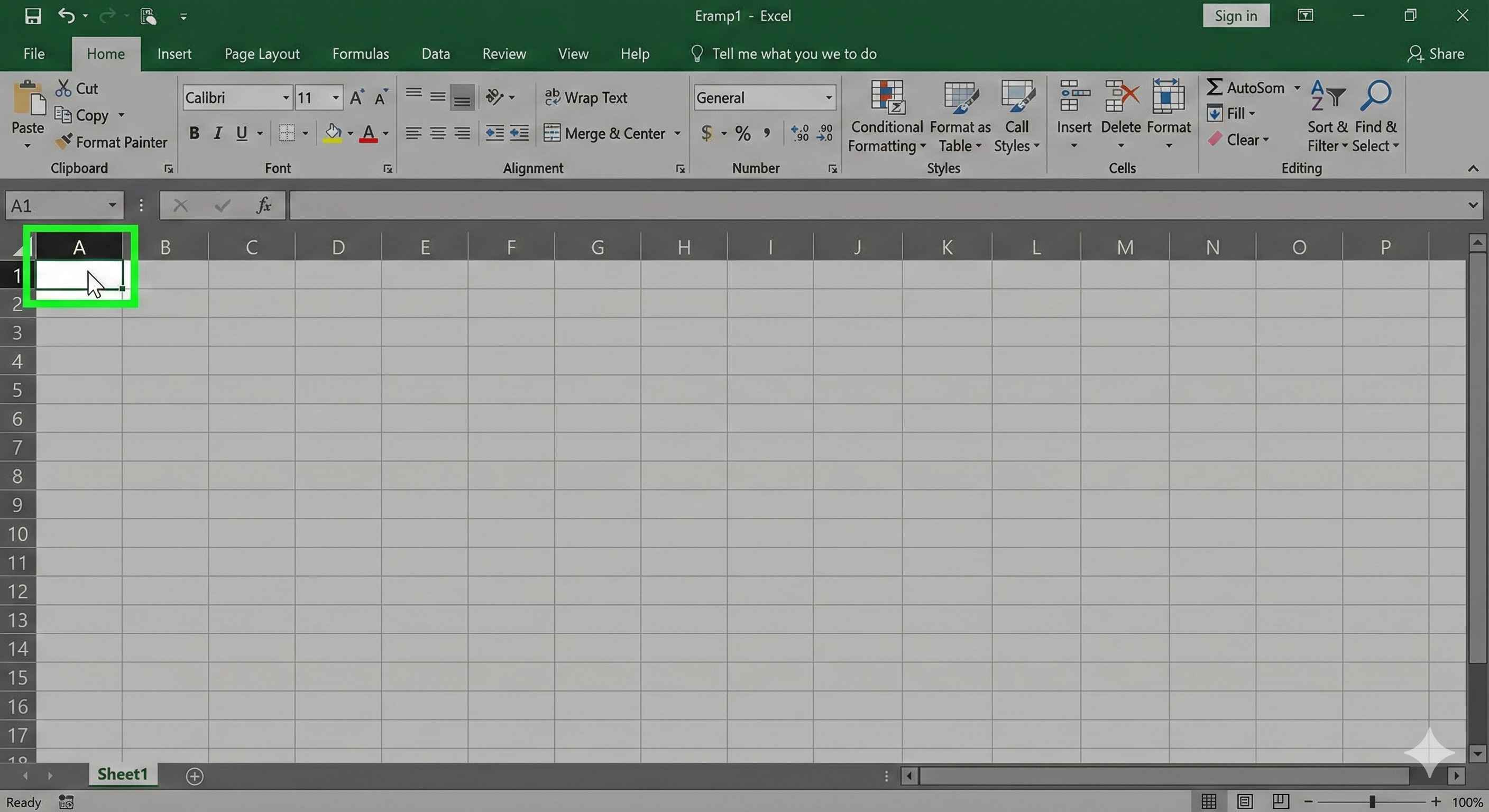Toggle Italic formatting
Image resolution: width=1489 pixels, height=812 pixels.
217,134
